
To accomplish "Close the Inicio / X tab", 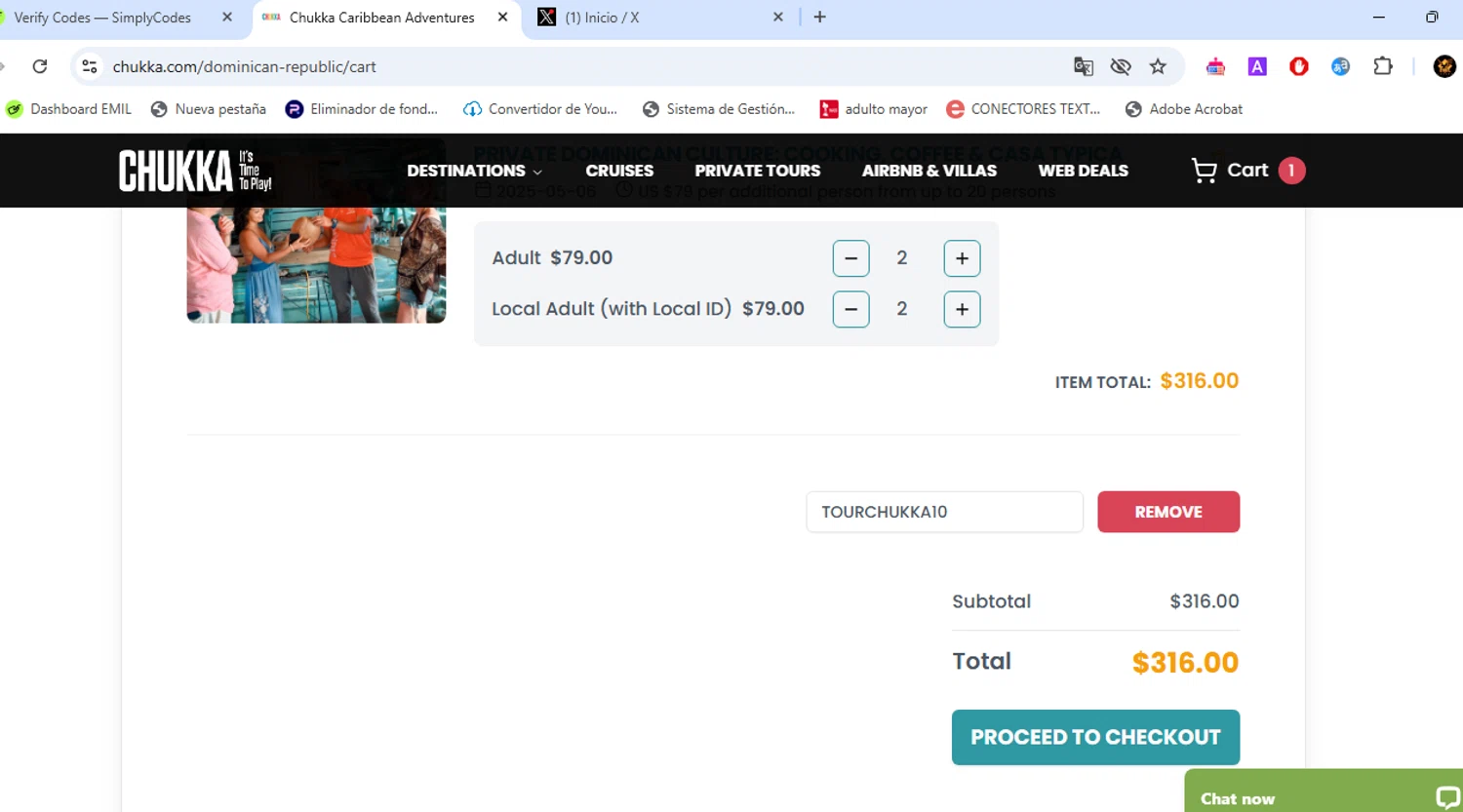I will [x=778, y=17].
